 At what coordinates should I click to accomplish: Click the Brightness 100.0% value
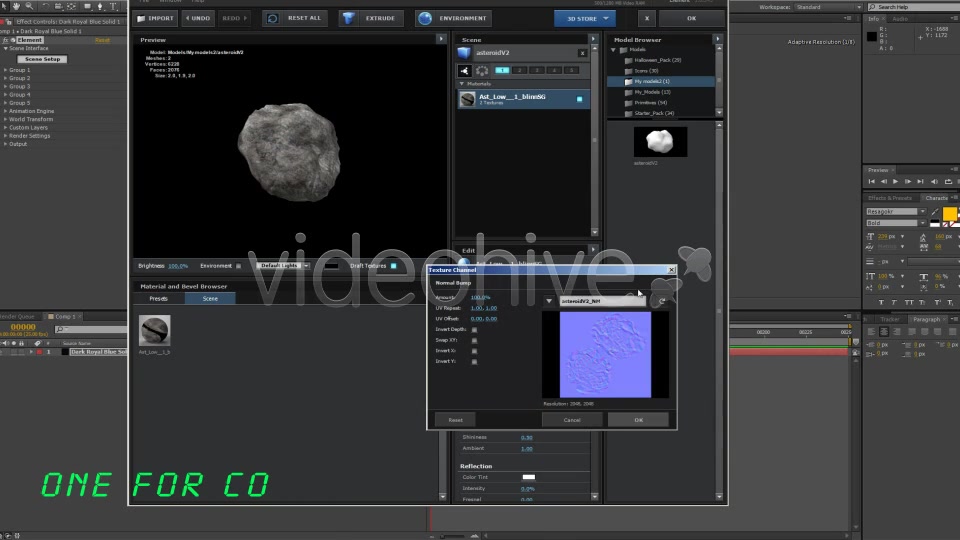[178, 266]
